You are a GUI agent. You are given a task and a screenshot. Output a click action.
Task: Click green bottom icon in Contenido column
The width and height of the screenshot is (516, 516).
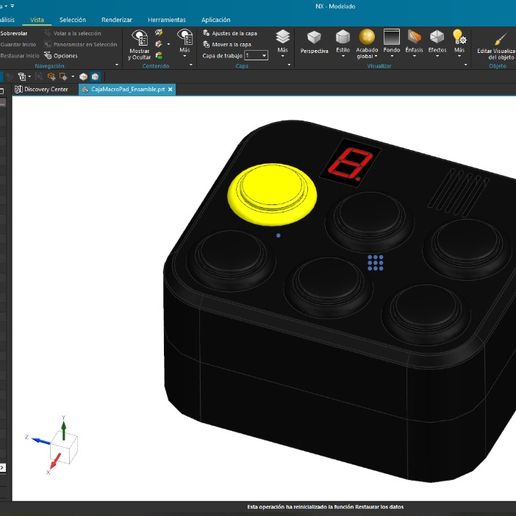tap(159, 55)
